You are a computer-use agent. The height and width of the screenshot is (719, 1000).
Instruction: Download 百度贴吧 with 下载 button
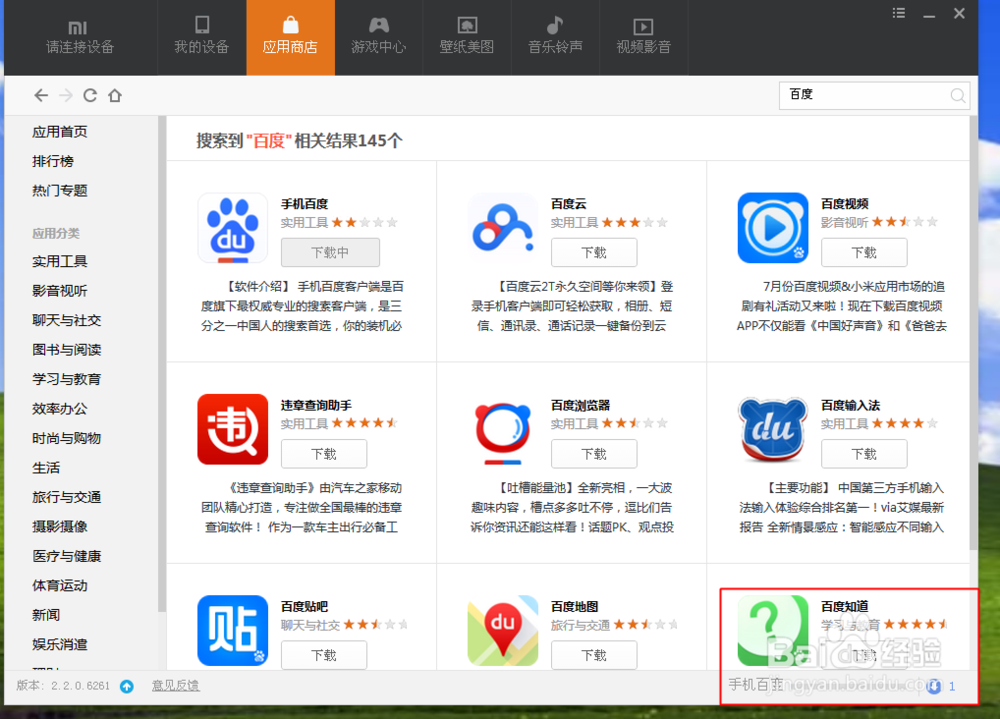tap(324, 655)
